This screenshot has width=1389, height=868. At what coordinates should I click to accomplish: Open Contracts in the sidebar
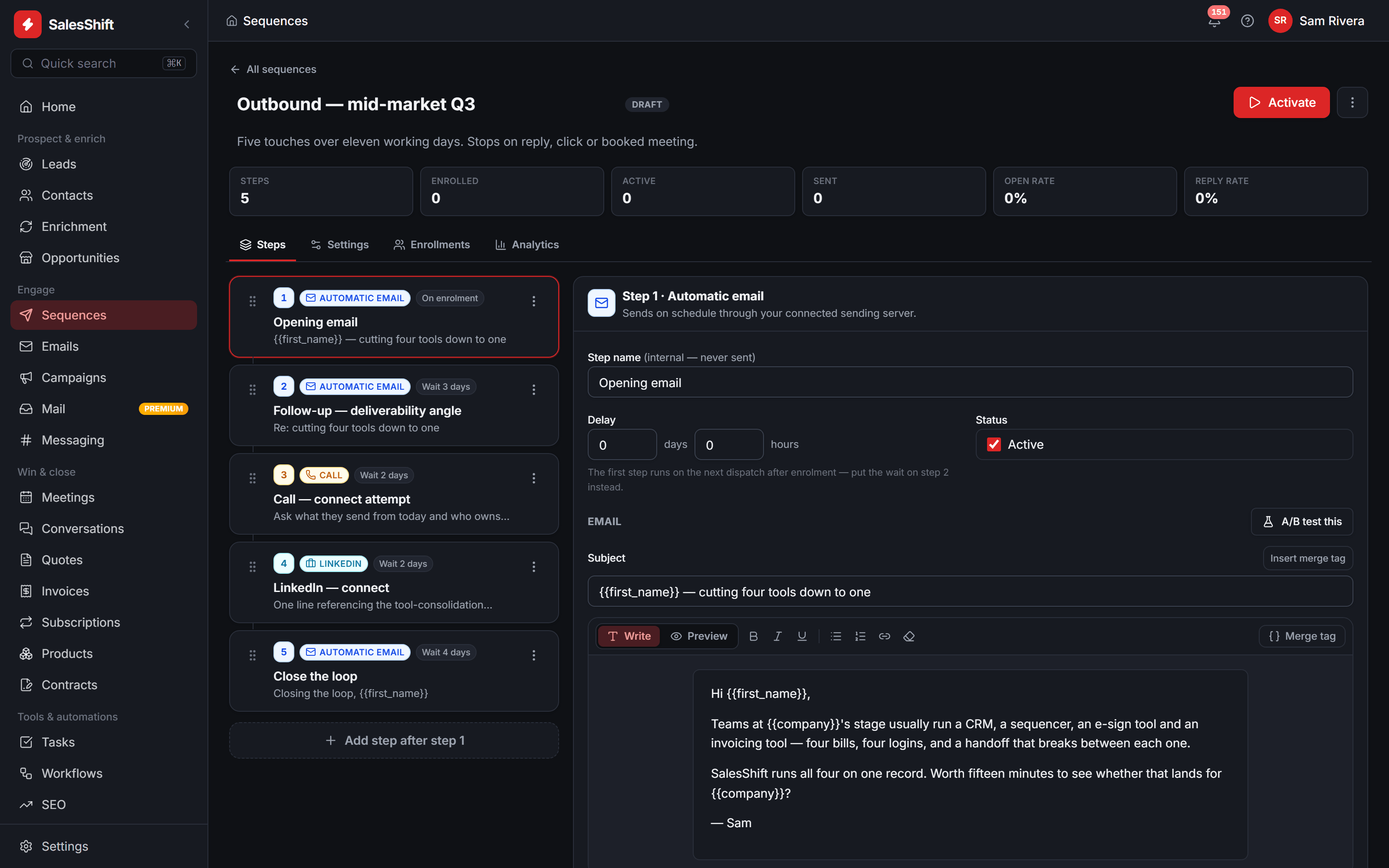[x=103, y=685]
